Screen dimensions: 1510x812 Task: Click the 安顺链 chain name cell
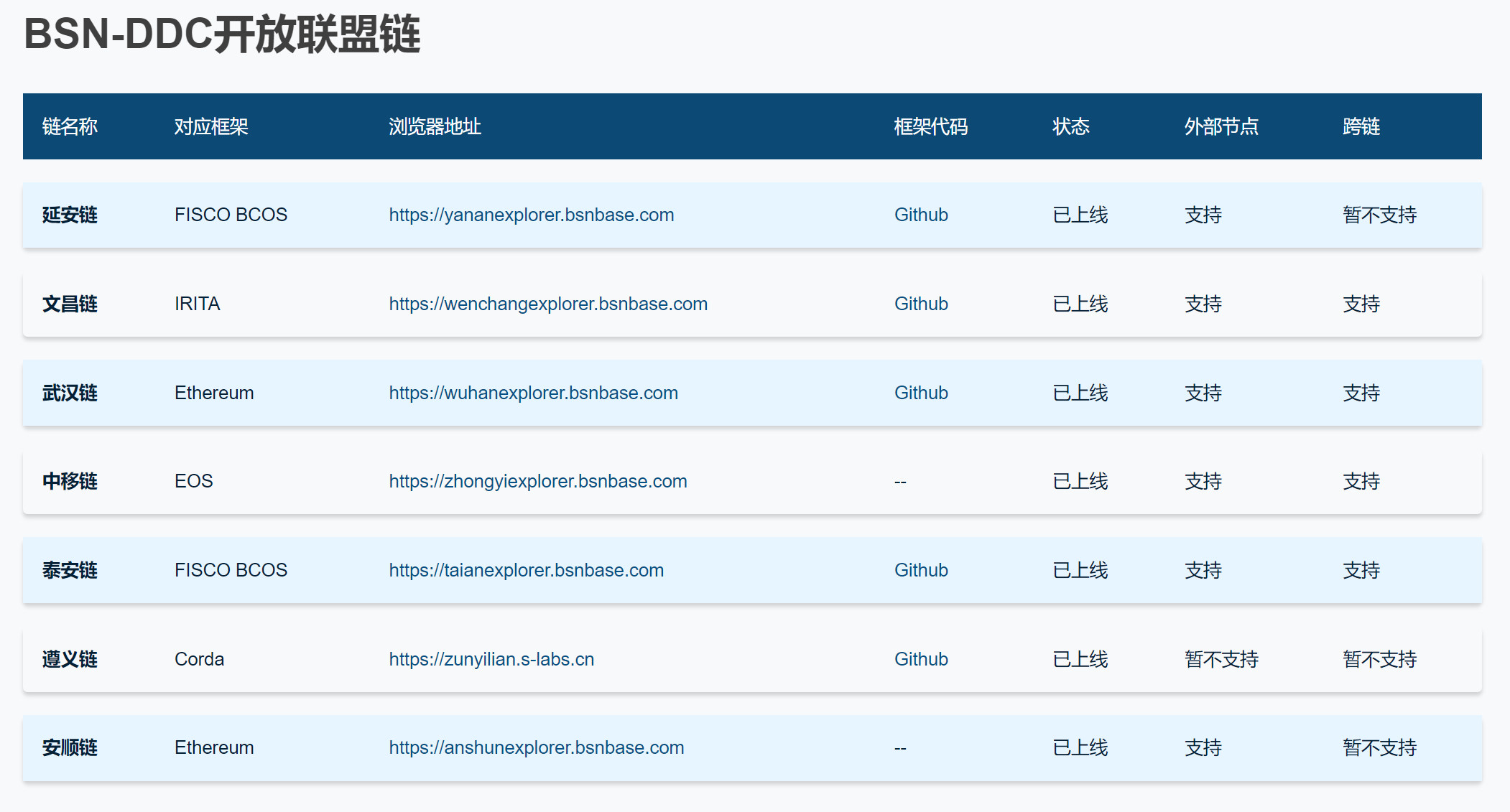(x=70, y=747)
